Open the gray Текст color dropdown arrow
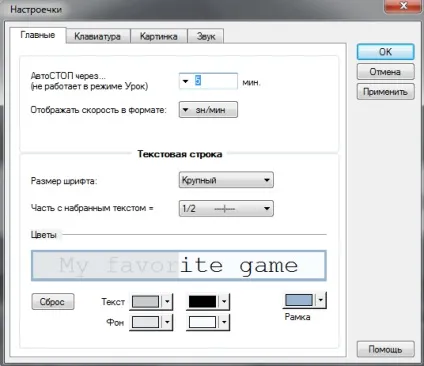 click(x=167, y=302)
